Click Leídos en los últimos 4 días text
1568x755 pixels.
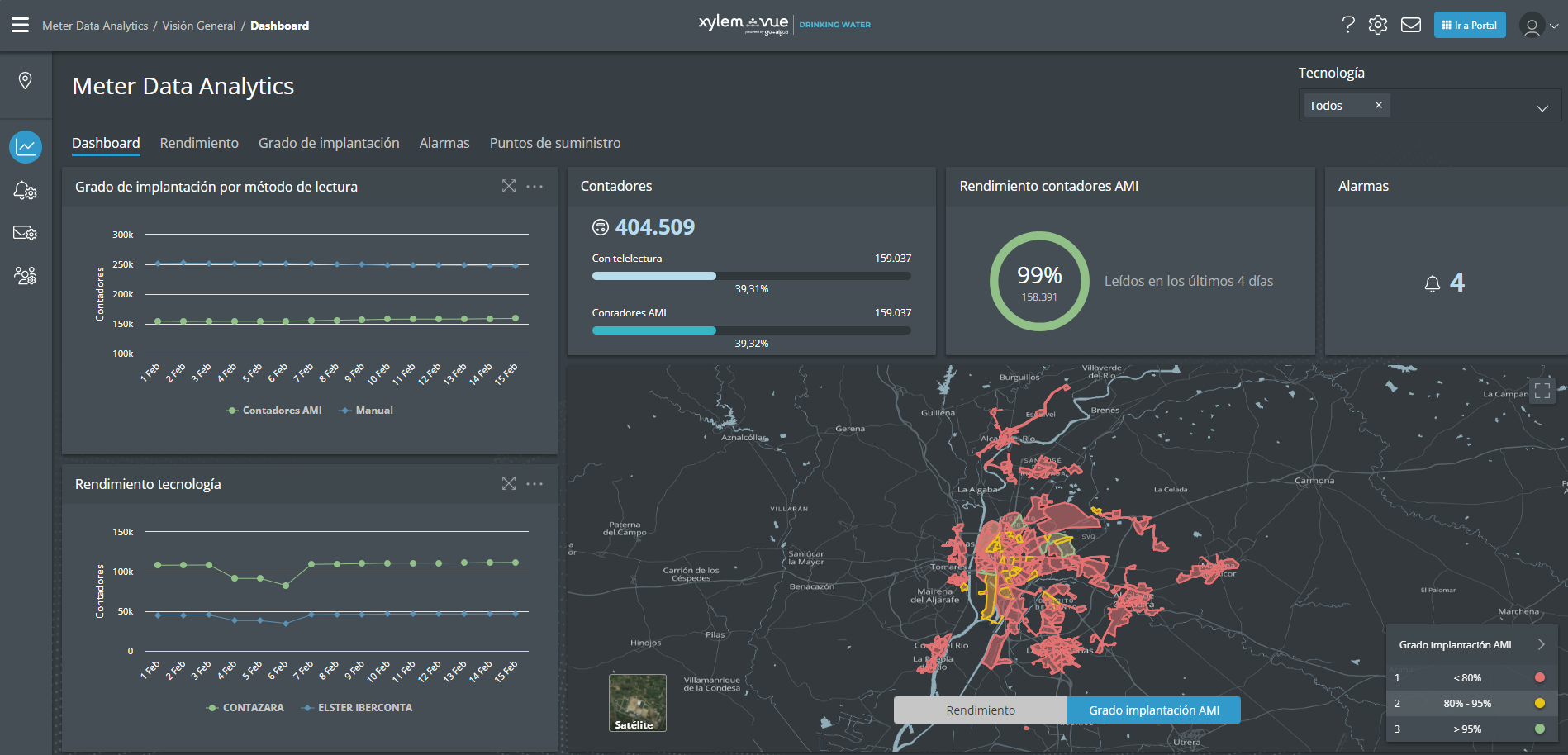coord(1189,281)
